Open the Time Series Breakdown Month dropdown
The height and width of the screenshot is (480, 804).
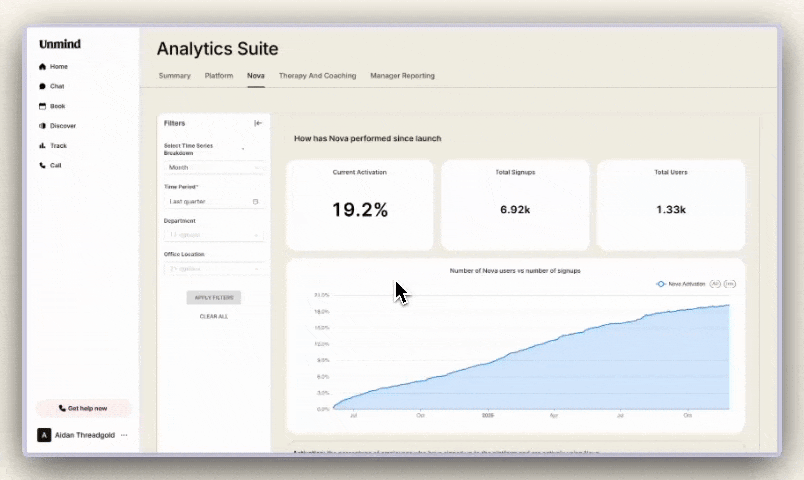pyautogui.click(x=213, y=168)
